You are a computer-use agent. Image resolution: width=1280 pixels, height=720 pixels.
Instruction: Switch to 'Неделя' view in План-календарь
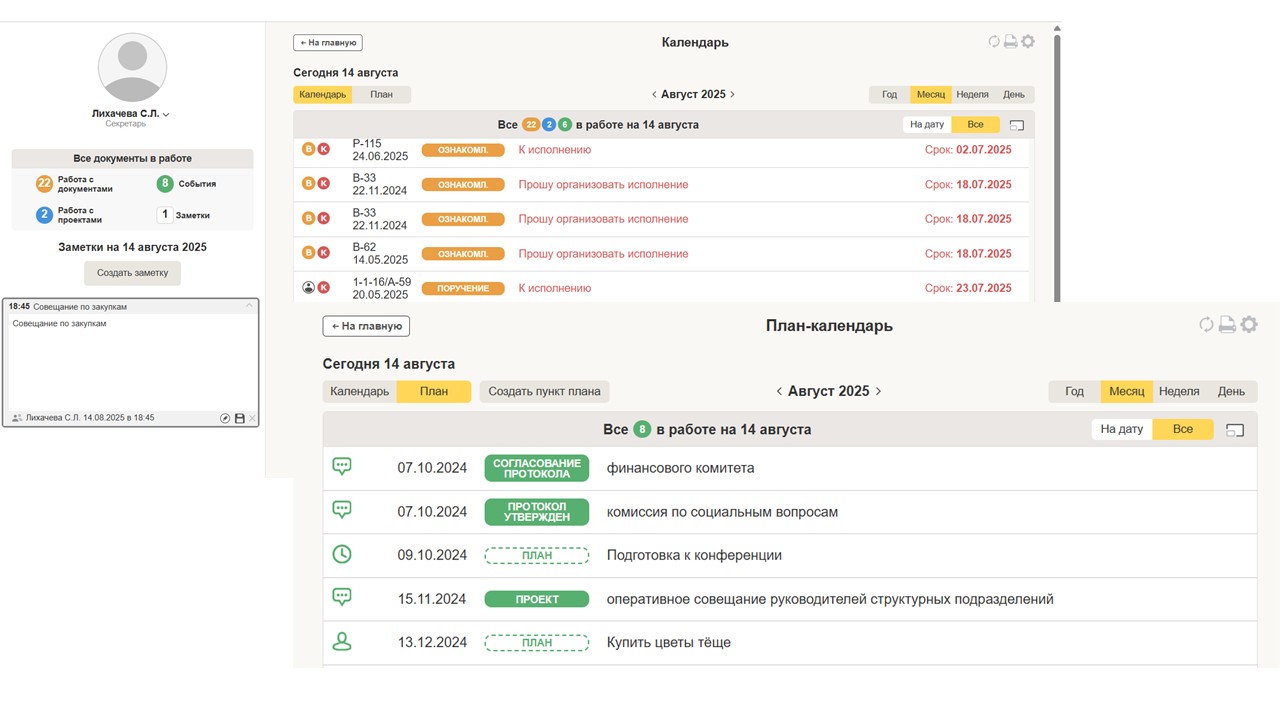pos(1179,391)
